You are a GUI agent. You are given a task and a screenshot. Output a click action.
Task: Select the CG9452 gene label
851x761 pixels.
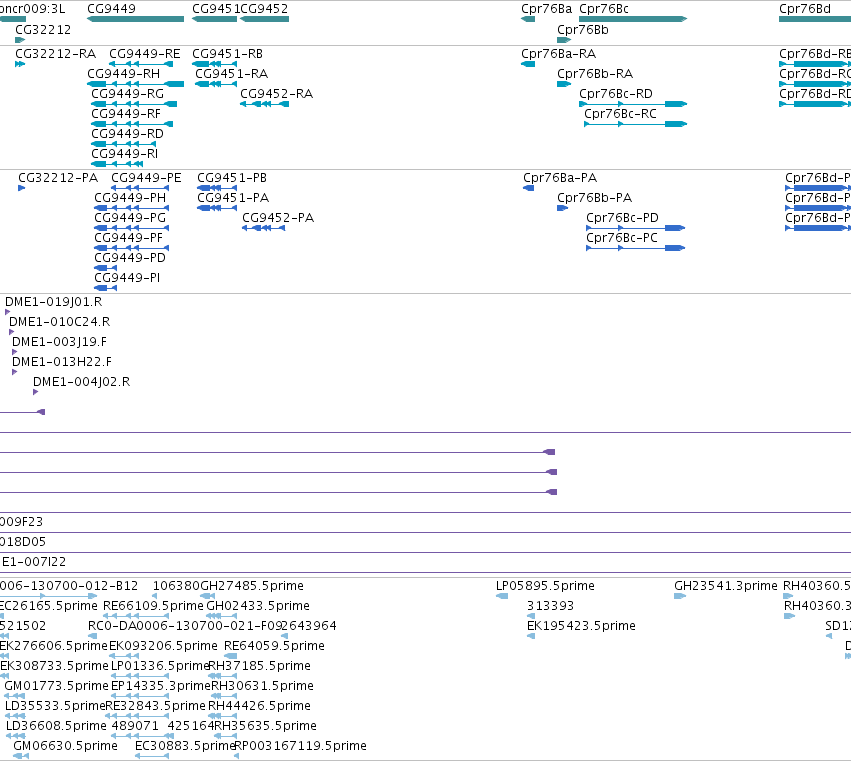coord(264,9)
